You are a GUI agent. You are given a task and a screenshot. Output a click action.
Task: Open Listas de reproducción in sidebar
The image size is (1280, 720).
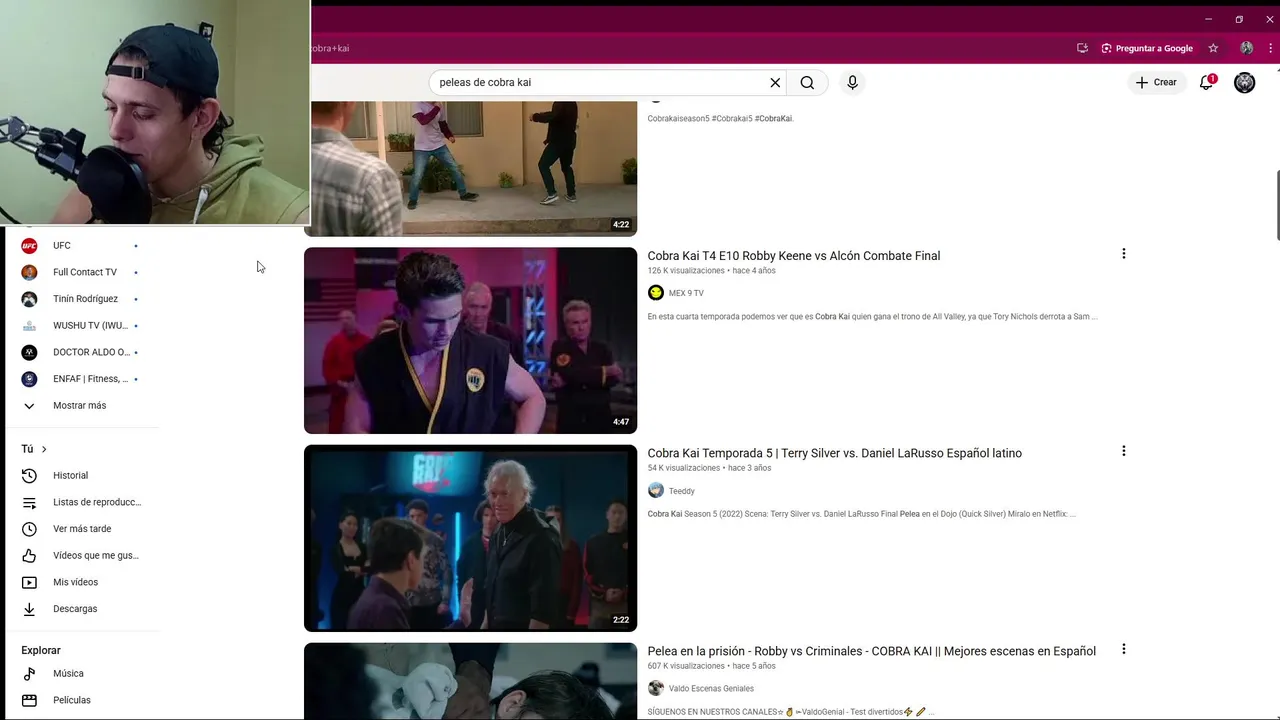tap(80, 502)
